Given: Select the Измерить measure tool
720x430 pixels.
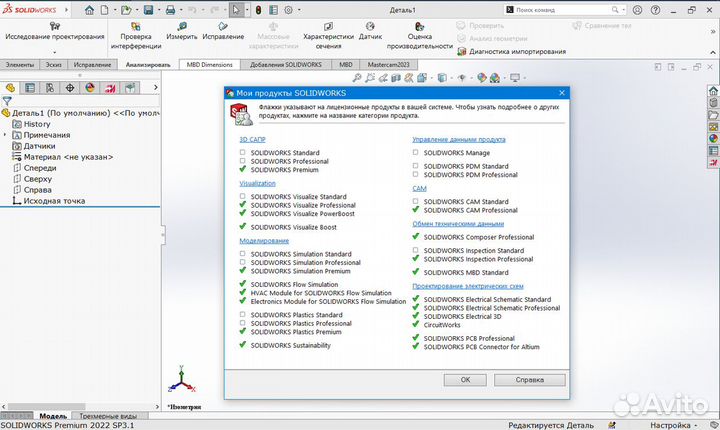Looking at the screenshot, I should [x=182, y=31].
